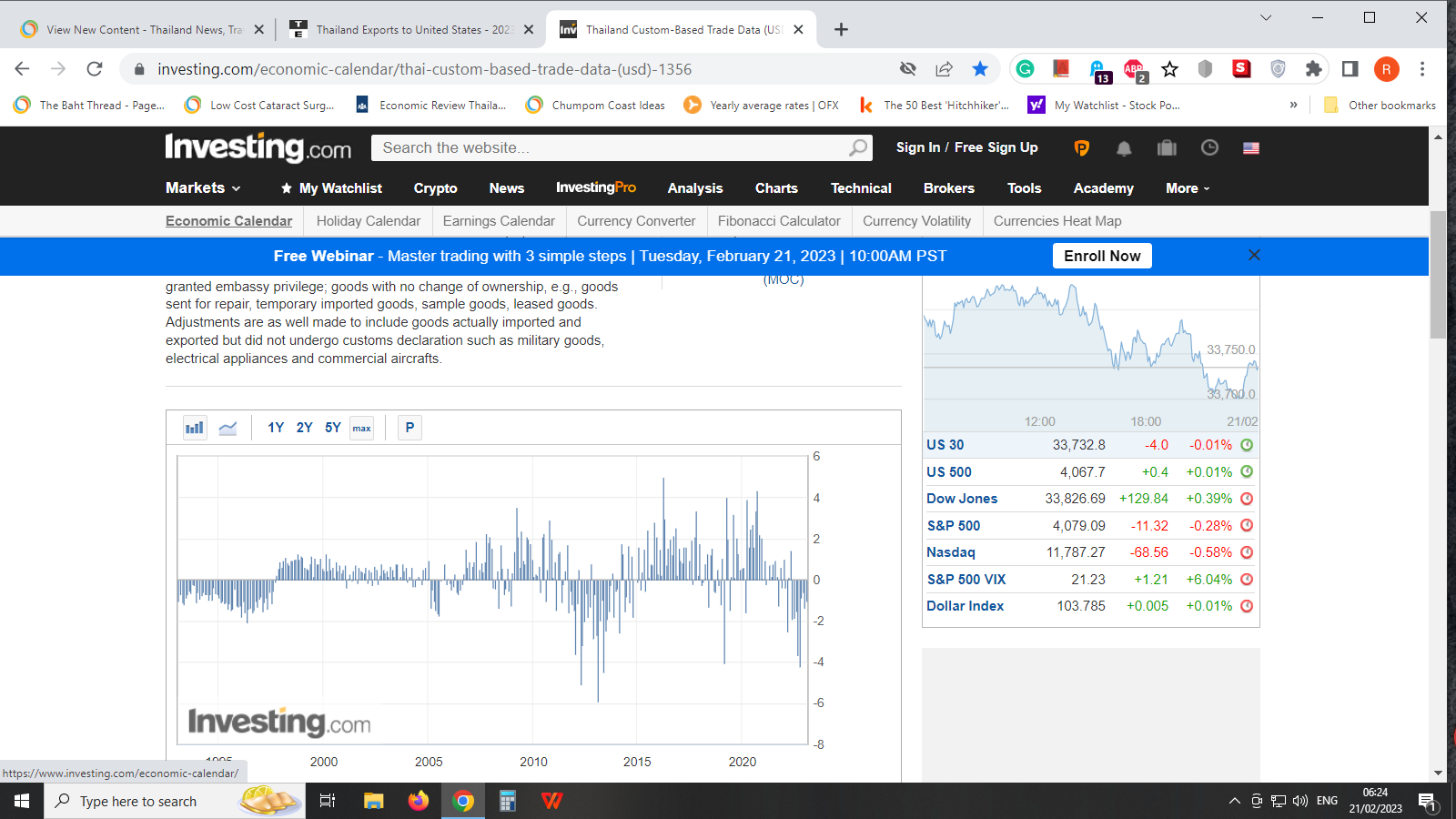1456x819 pixels.
Task: Open the Dollar Index link
Action: point(965,606)
